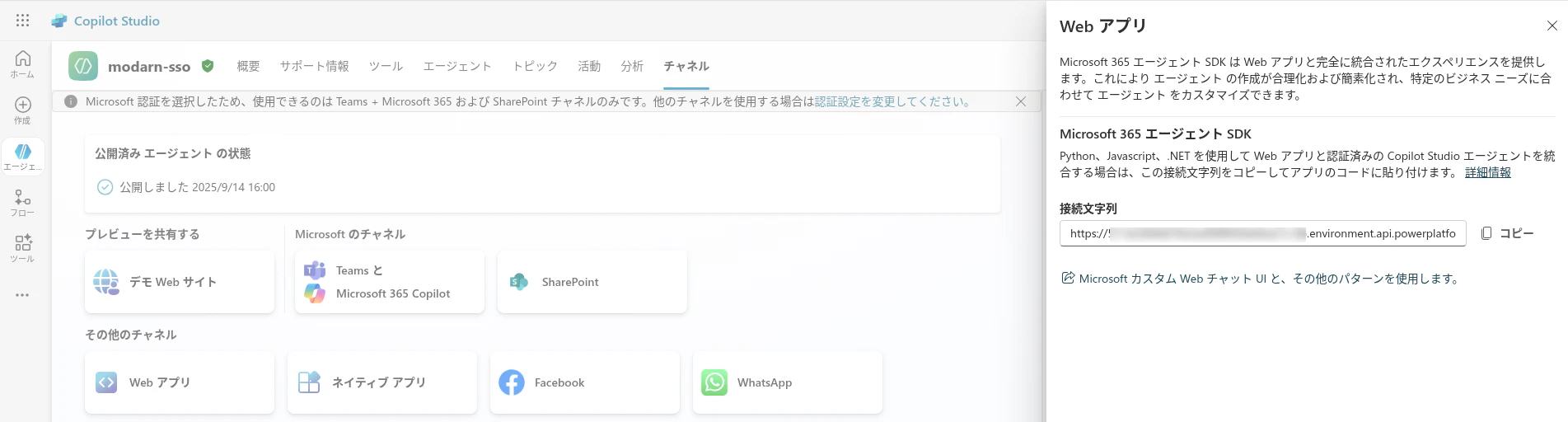Screen dimensions: 1568x422
Task: Select the Facebook channel card
Action: coord(585,382)
